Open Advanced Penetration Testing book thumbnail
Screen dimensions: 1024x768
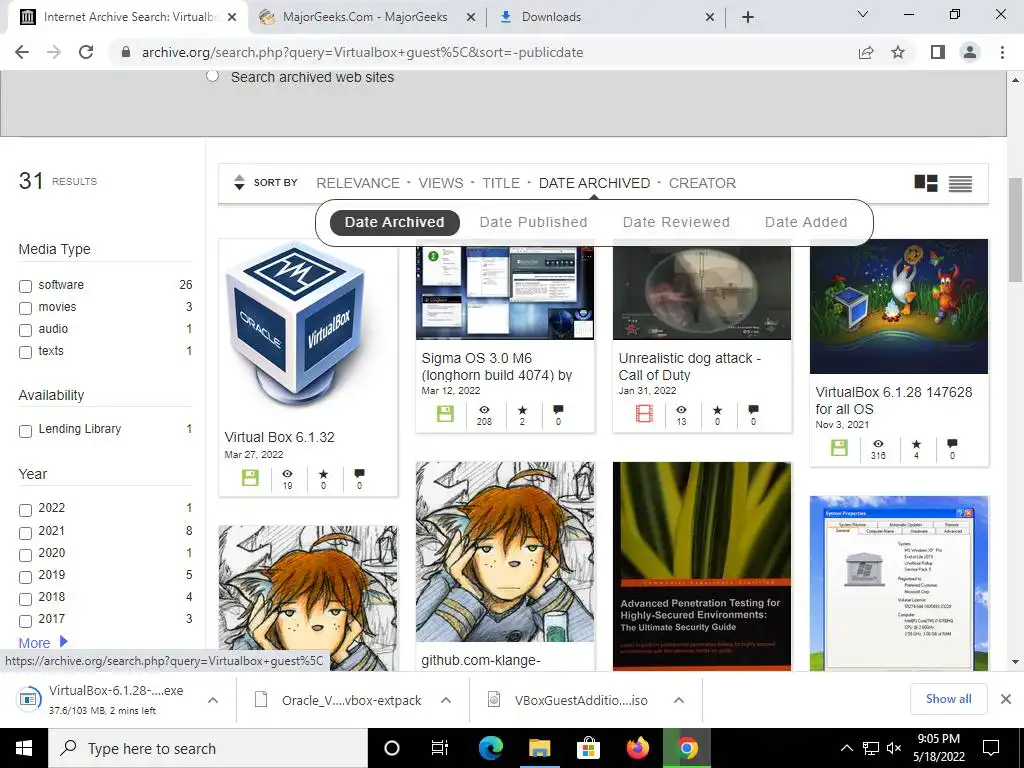coord(702,566)
